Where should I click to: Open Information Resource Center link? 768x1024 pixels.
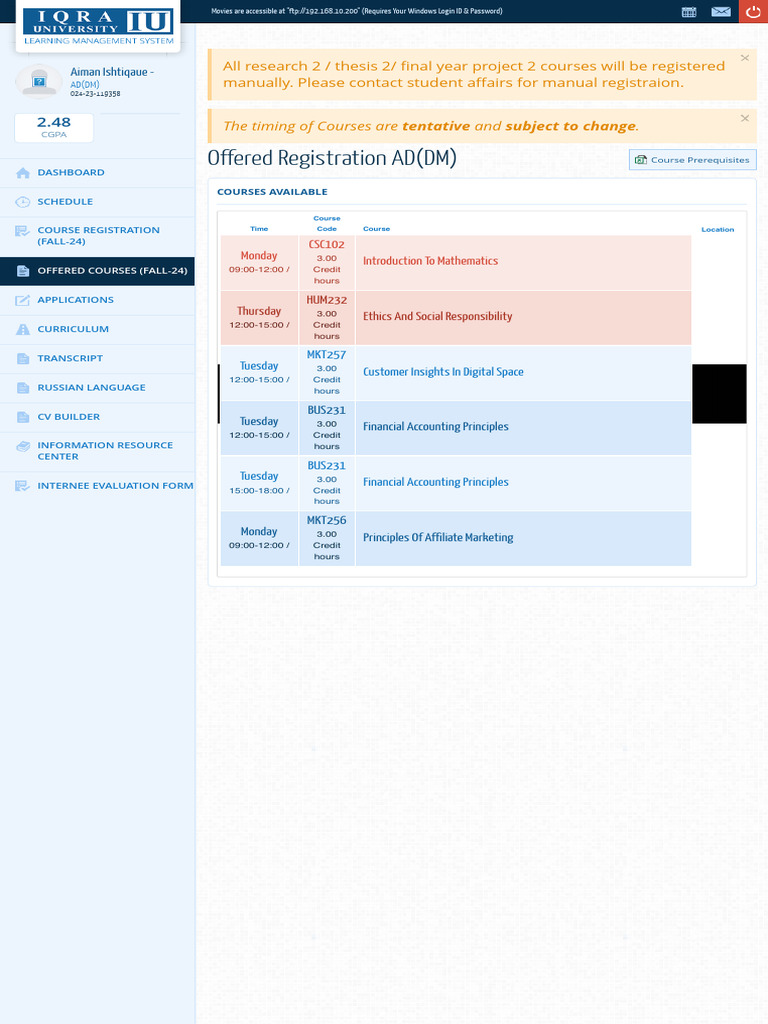tap(97, 451)
